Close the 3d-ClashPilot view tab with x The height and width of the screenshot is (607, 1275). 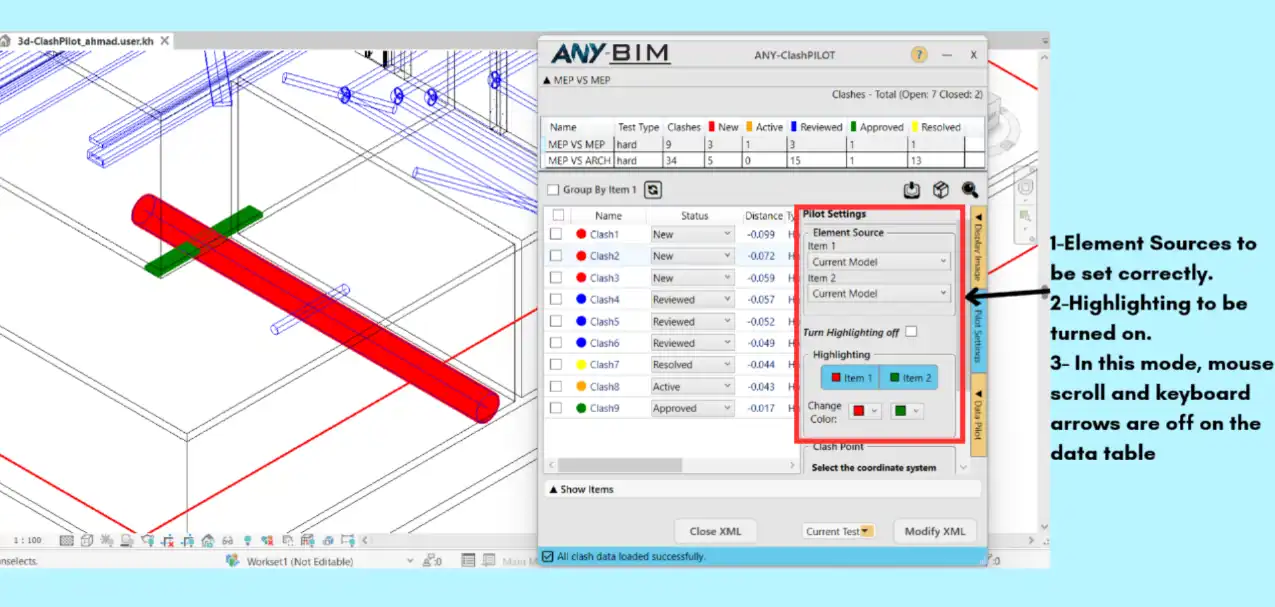(x=164, y=41)
